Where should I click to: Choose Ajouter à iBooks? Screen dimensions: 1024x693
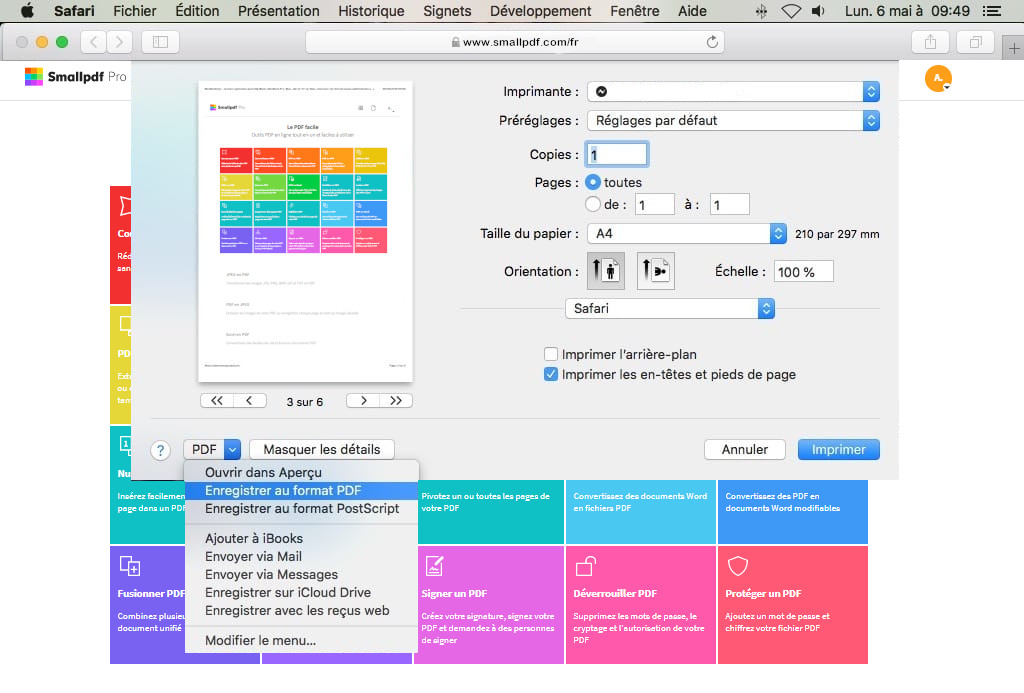pyautogui.click(x=302, y=538)
